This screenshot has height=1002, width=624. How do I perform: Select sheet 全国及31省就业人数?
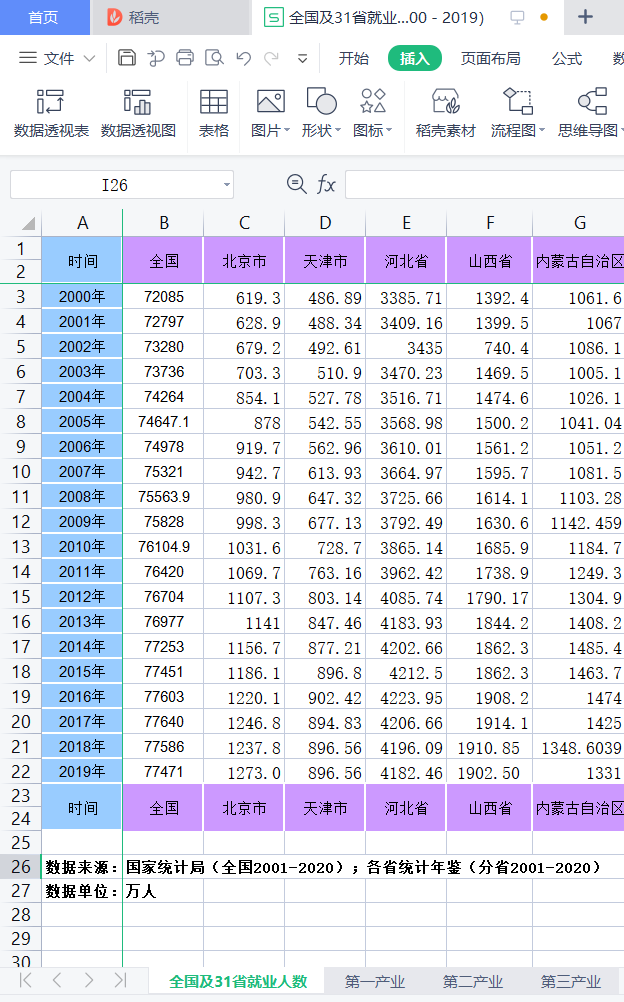point(238,982)
